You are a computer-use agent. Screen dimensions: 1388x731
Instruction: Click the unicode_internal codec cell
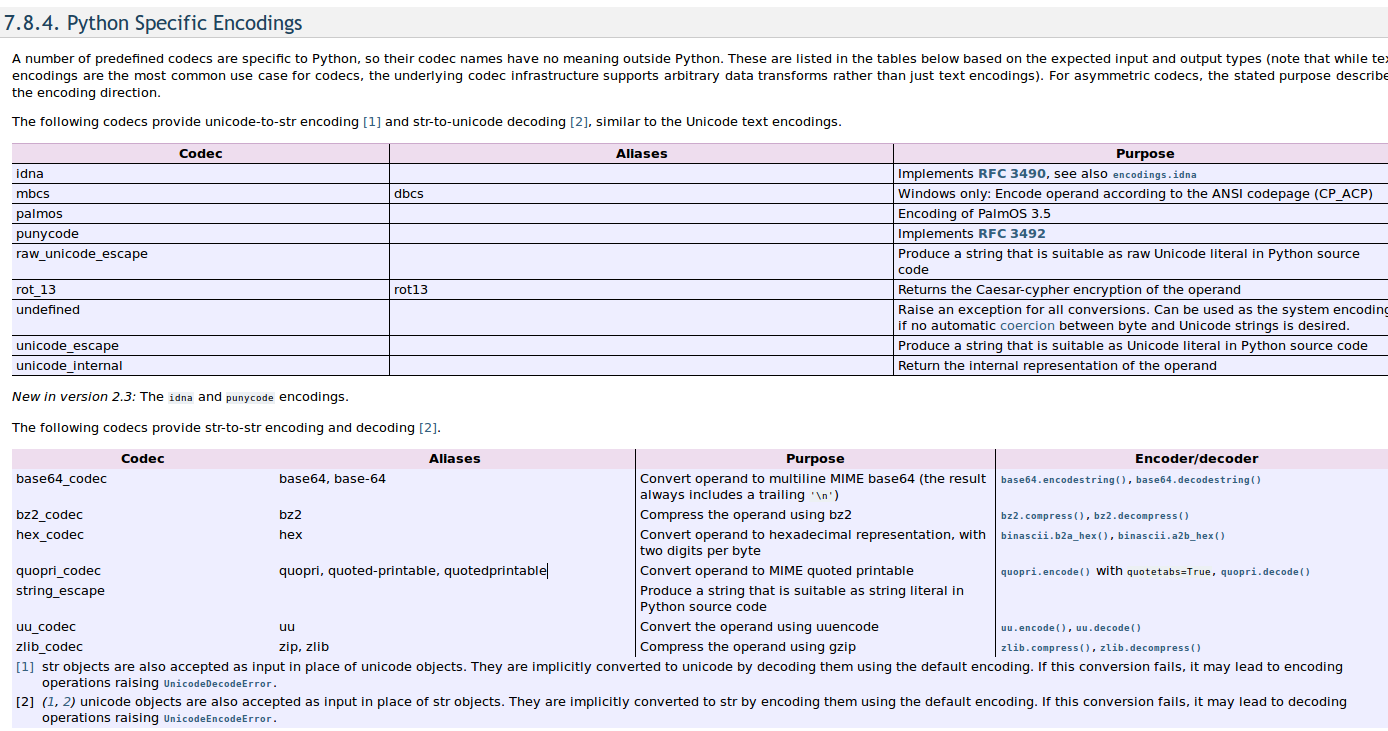[200, 366]
